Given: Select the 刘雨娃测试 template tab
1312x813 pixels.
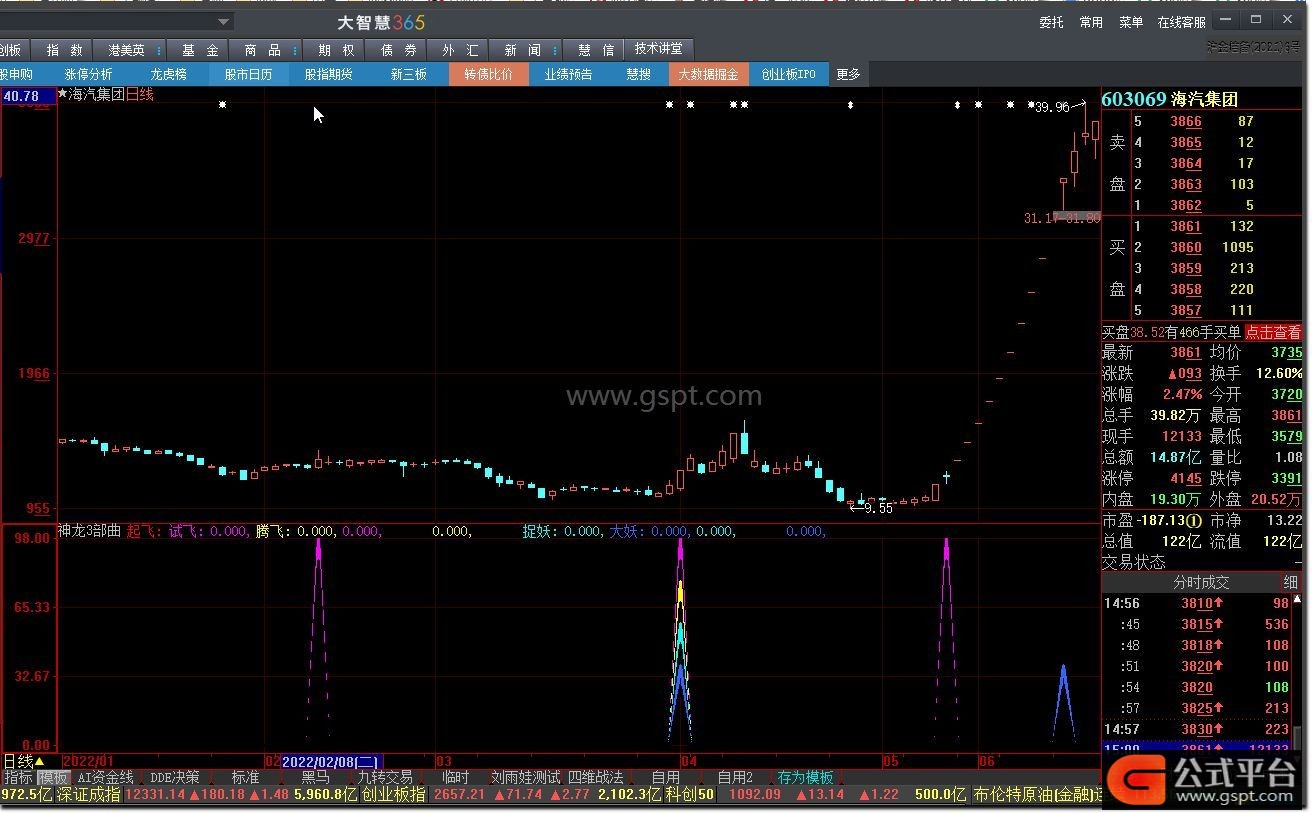Looking at the screenshot, I should tap(526, 777).
